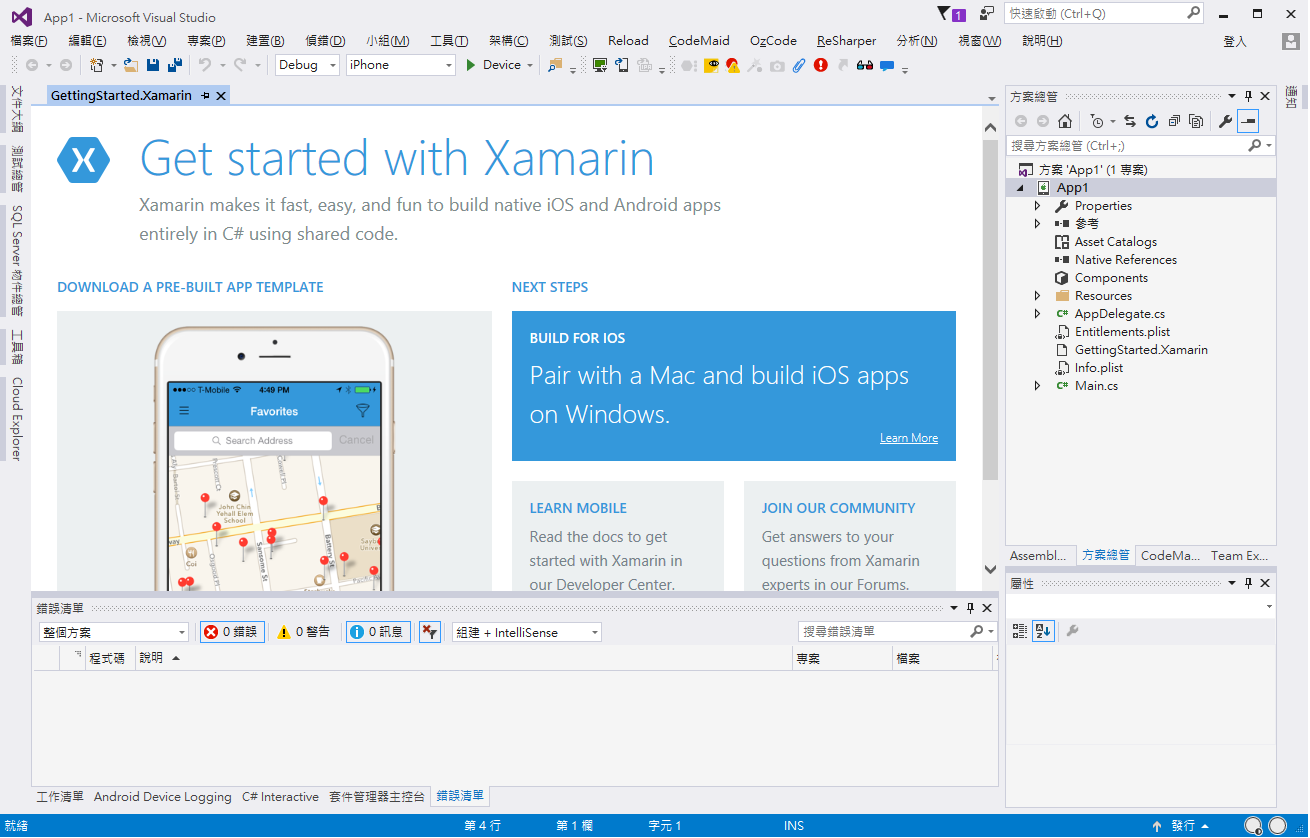Toggle the error list clear-filter funnel button
The height and width of the screenshot is (838, 1310).
coord(429,632)
